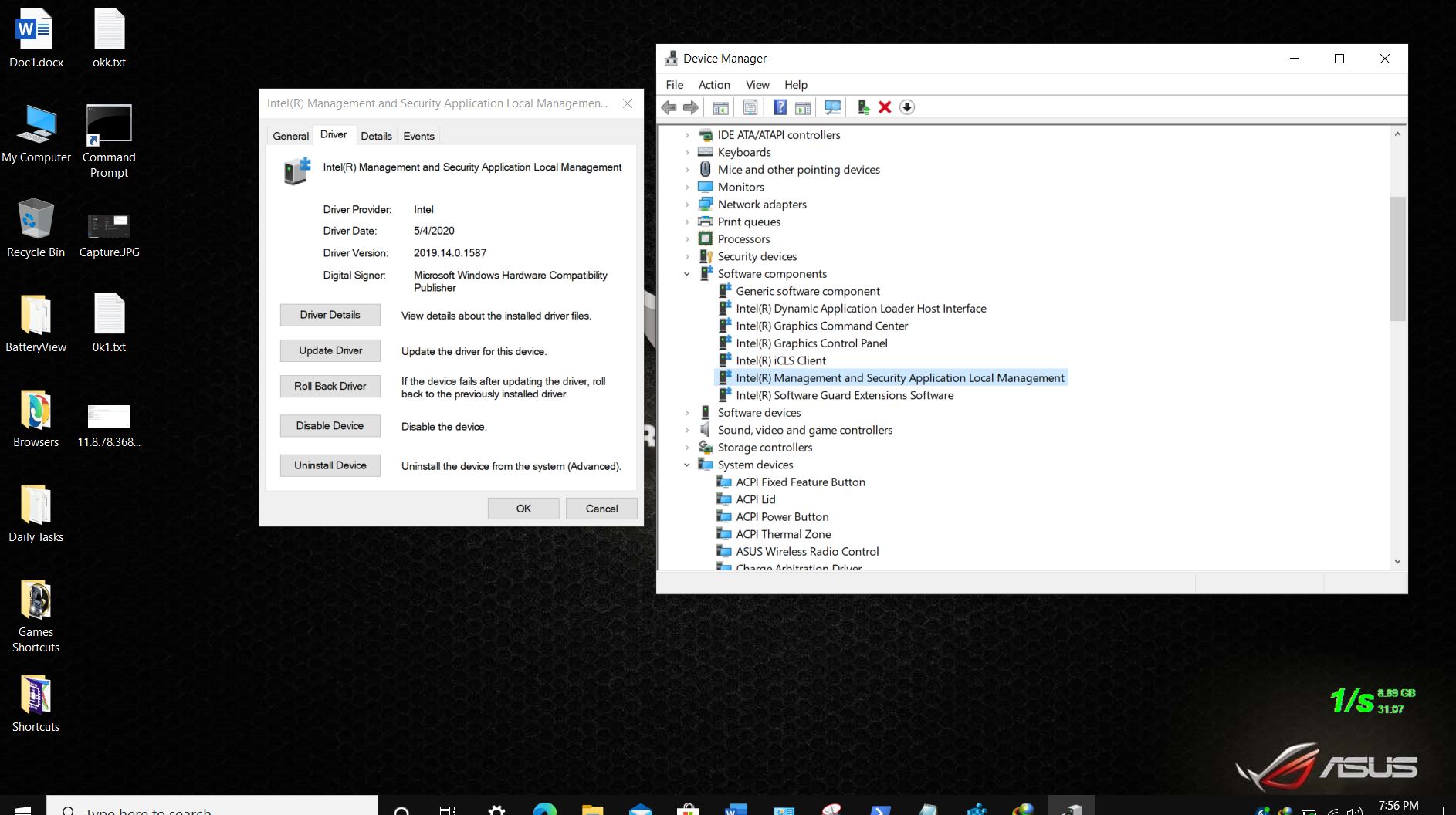Open the blue question mark Help icon
The width and height of the screenshot is (1456, 815).
pyautogui.click(x=780, y=107)
